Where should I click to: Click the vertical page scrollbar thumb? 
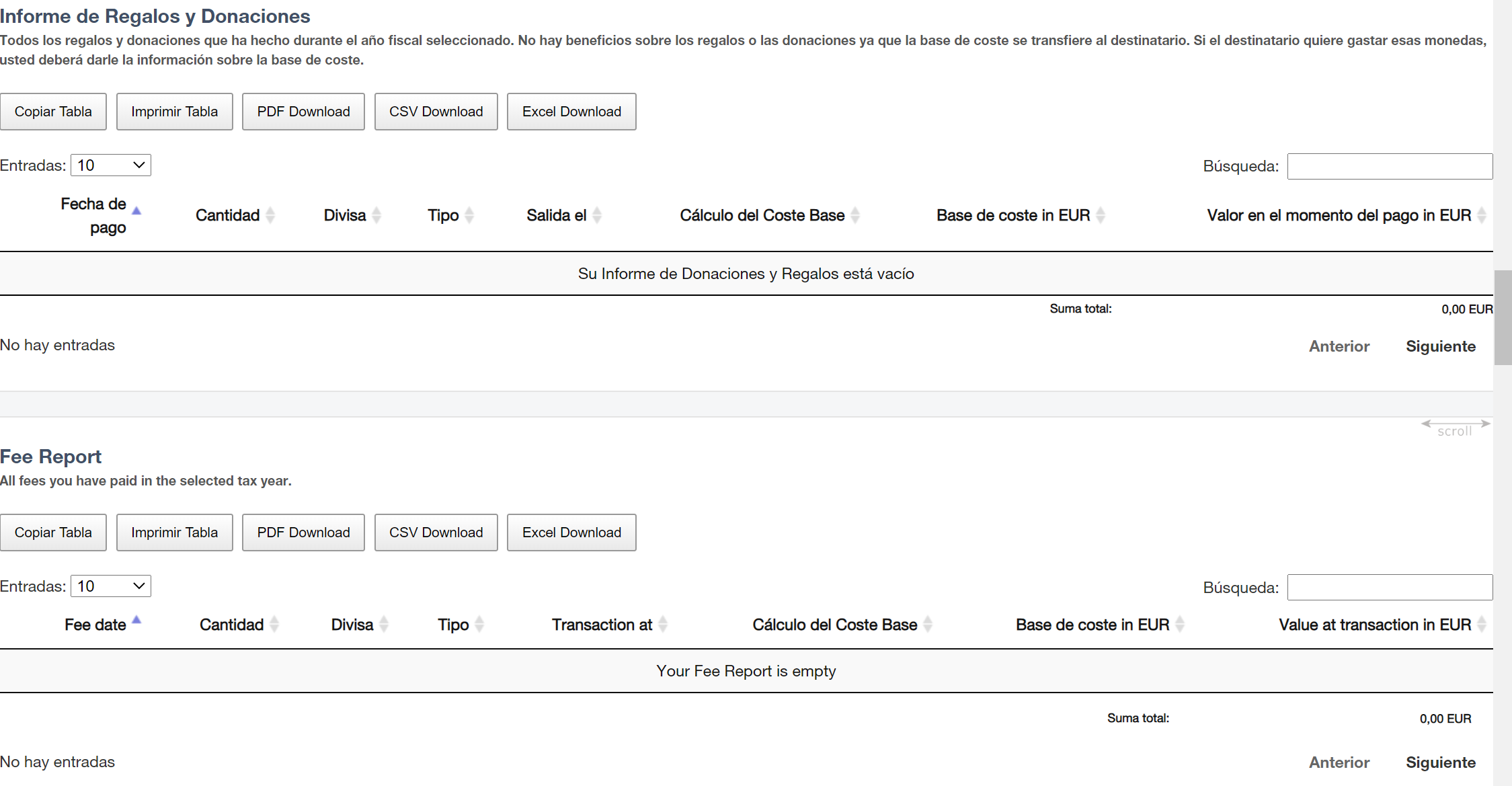tap(1503, 317)
